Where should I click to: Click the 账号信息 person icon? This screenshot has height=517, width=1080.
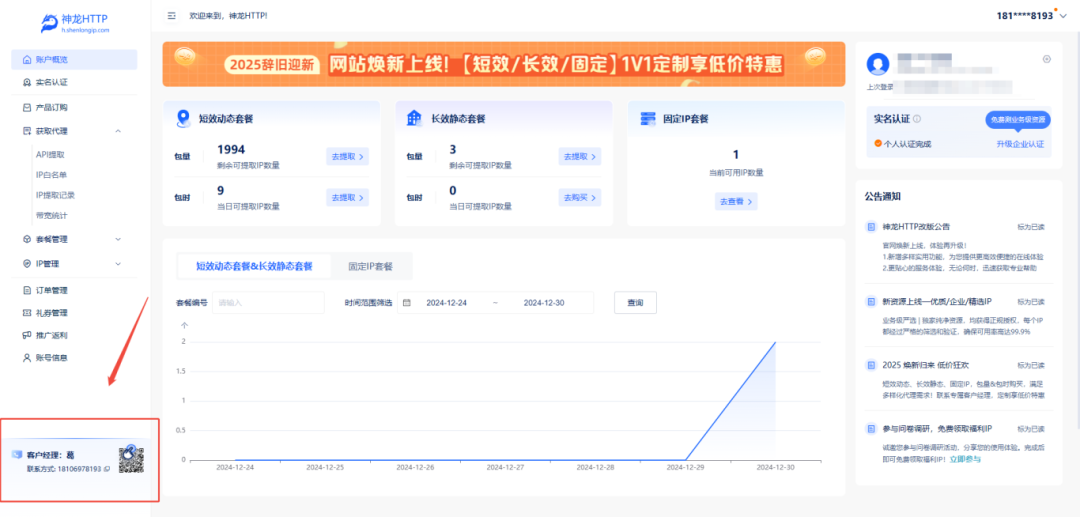pyautogui.click(x=27, y=358)
